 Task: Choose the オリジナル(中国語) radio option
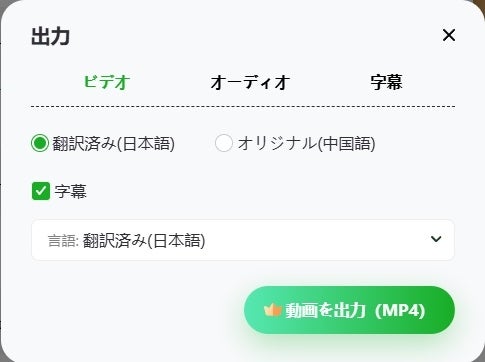[224, 143]
